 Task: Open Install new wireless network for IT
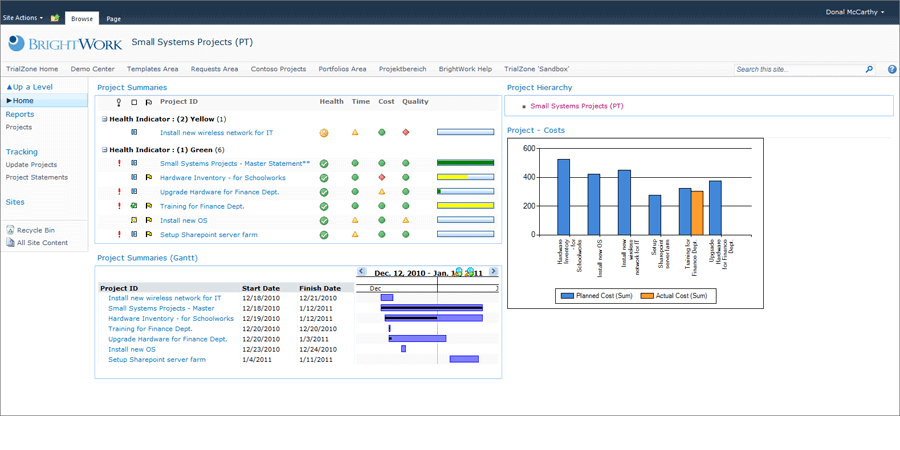(x=216, y=133)
